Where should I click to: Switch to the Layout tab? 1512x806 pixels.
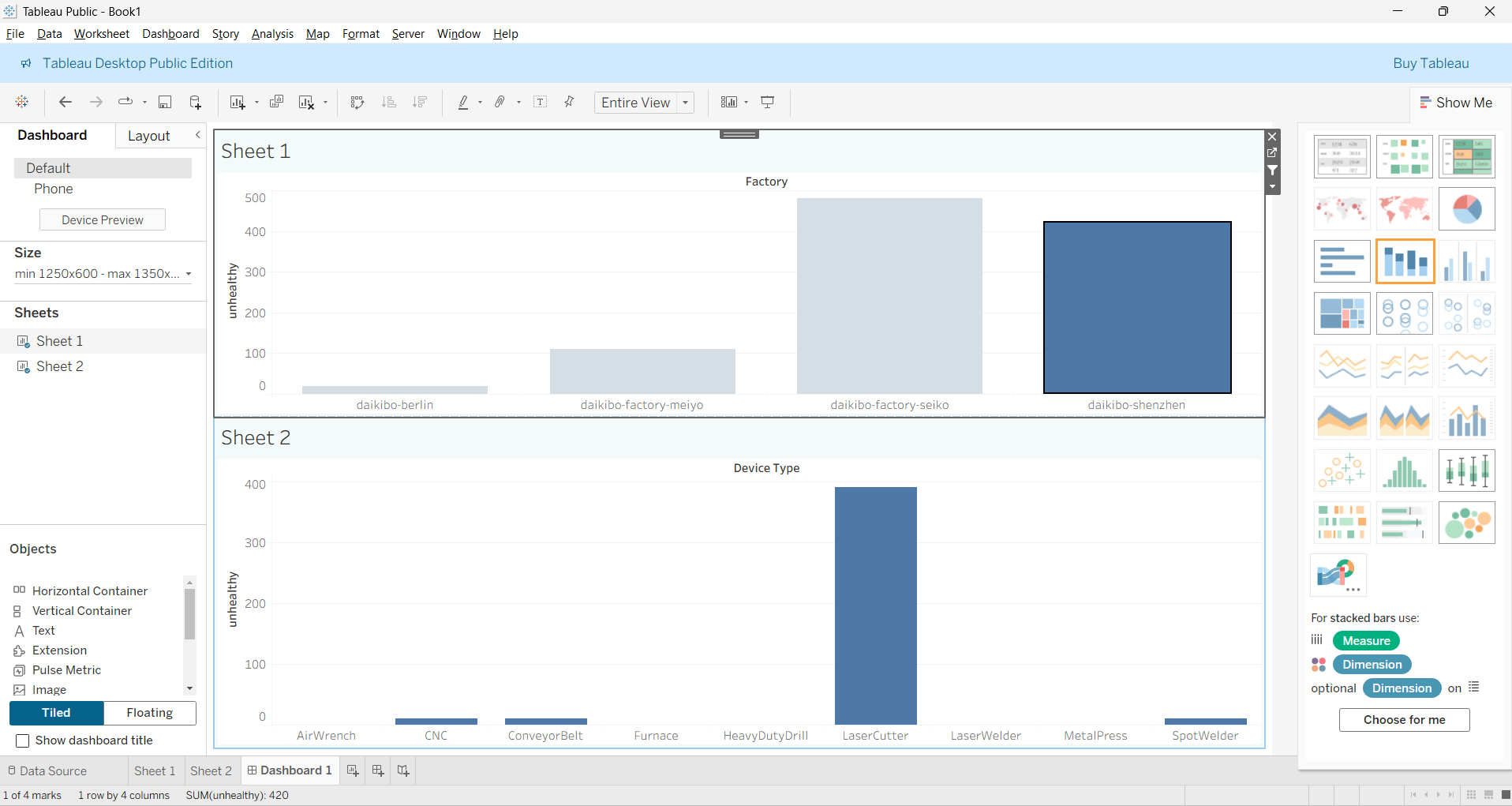[149, 136]
